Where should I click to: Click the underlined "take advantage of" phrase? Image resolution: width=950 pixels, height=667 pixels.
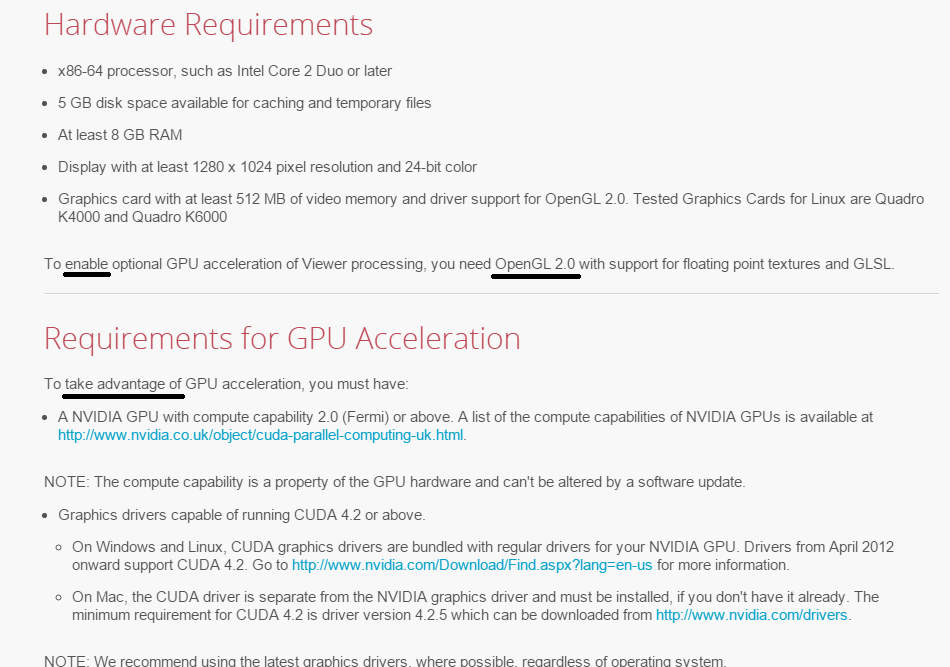point(123,384)
